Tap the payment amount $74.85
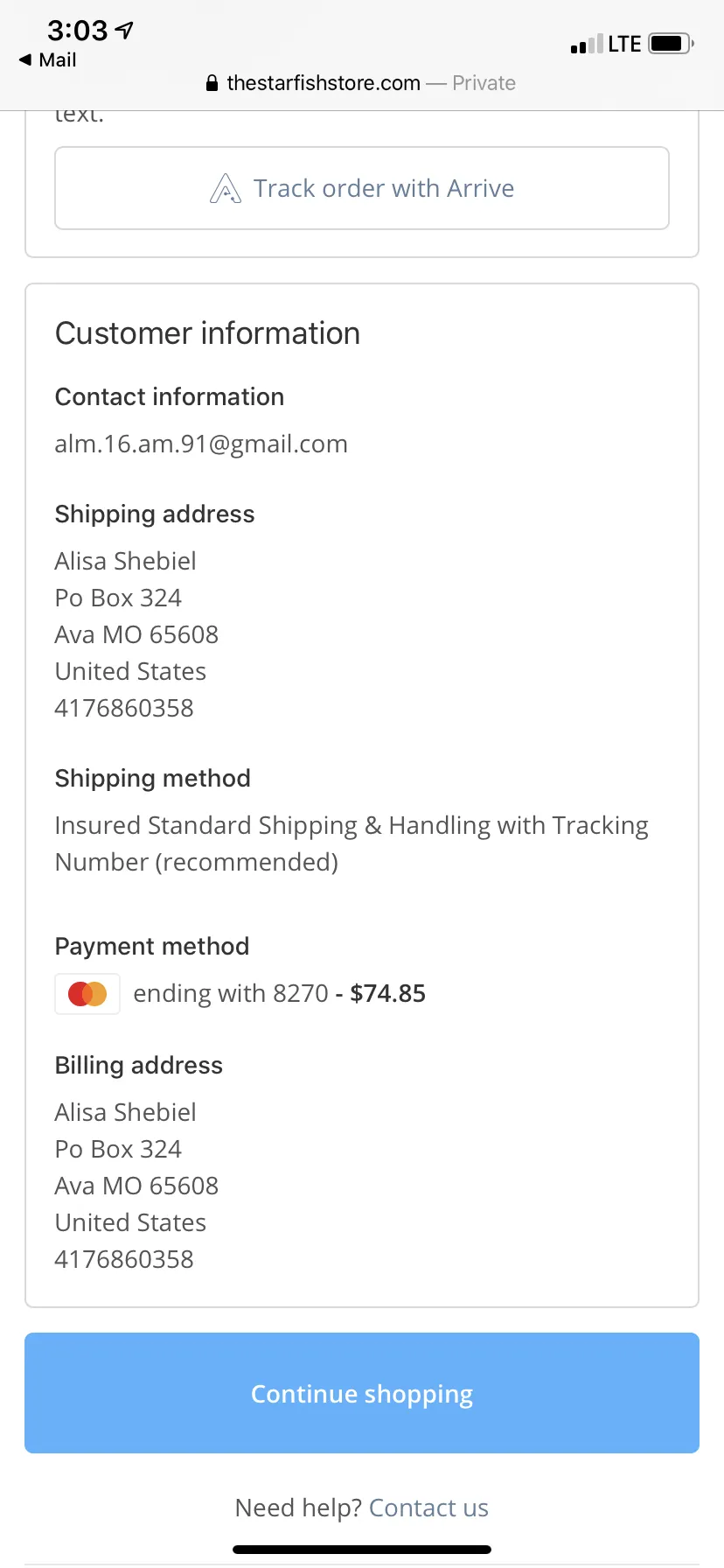This screenshot has height=1568, width=724. pos(387,993)
